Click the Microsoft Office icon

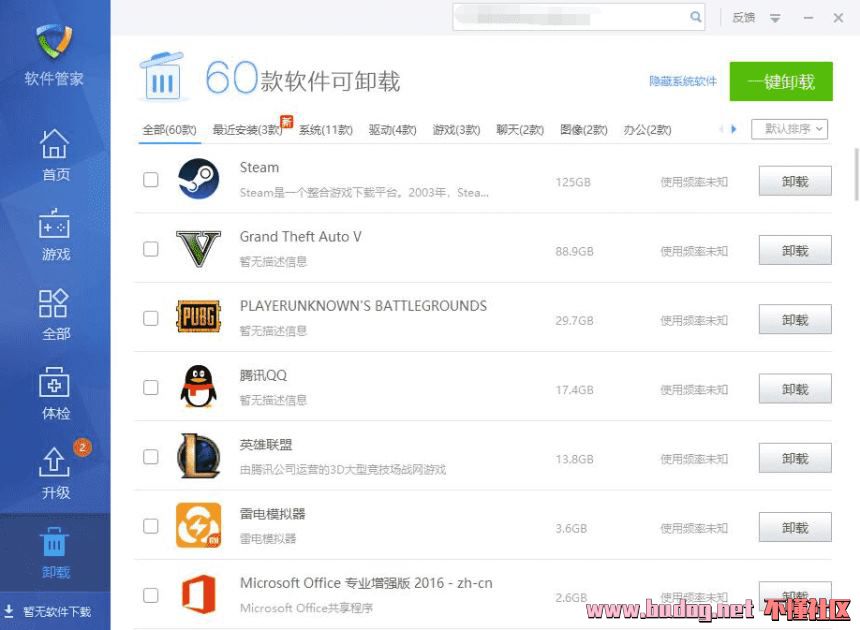click(x=199, y=594)
